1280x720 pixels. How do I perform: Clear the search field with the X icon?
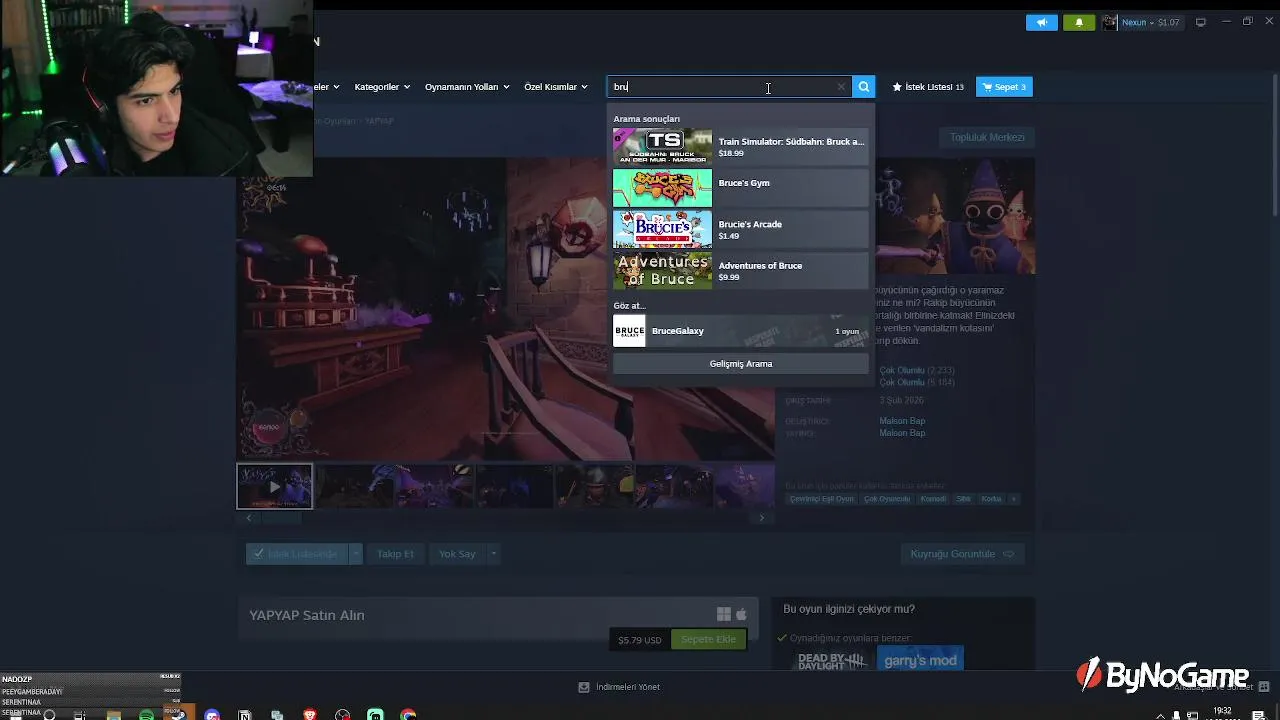841,87
